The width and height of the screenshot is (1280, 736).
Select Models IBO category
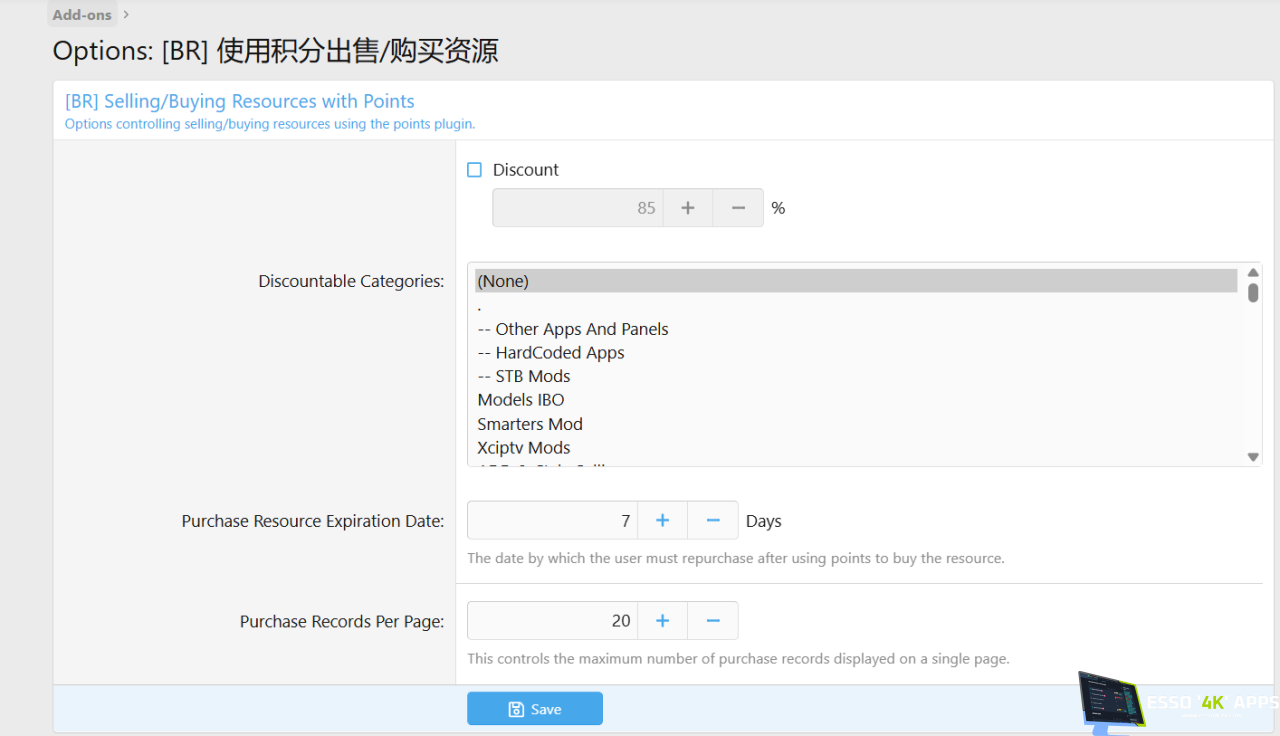[x=521, y=400]
